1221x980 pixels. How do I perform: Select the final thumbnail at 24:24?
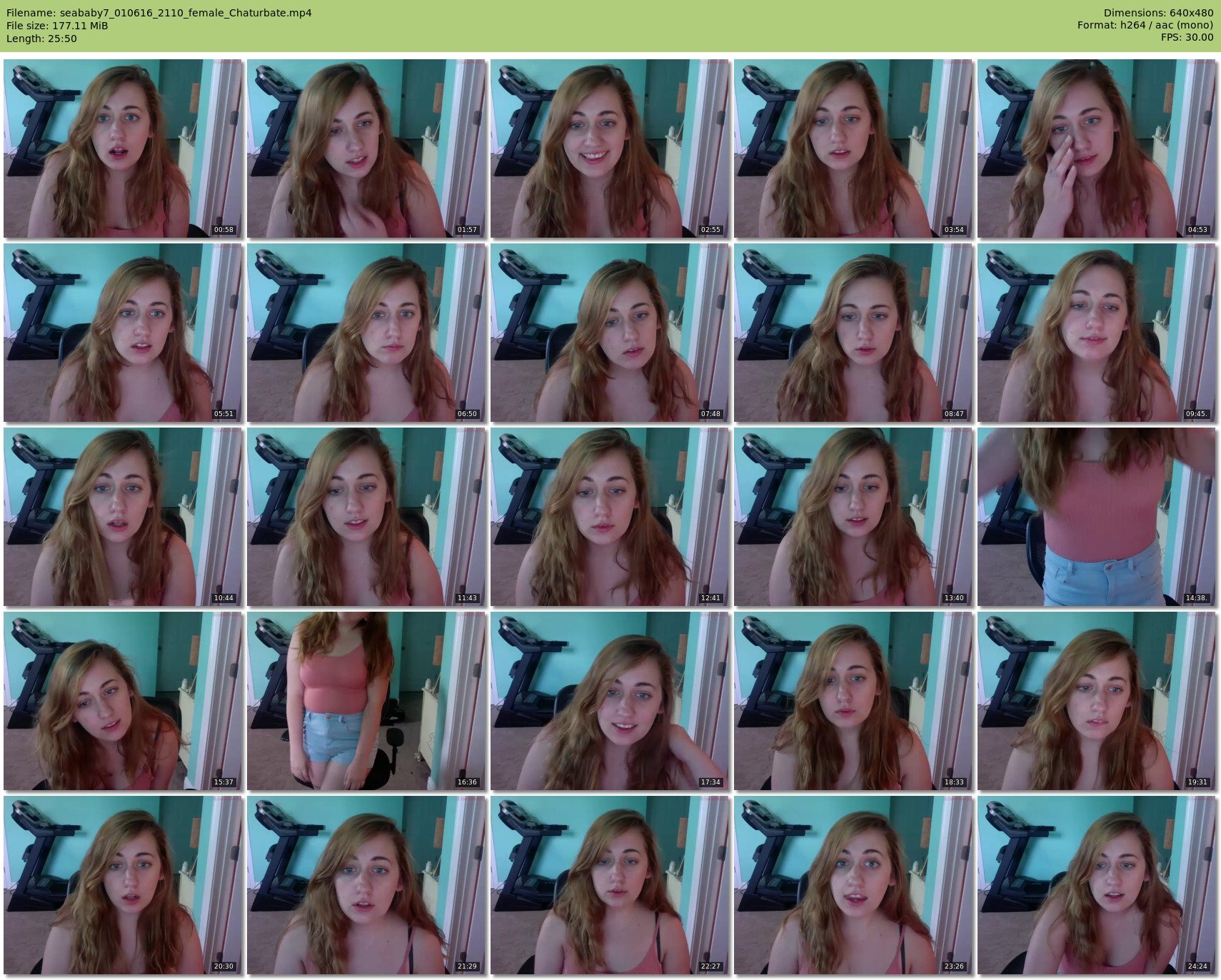pos(1096,885)
